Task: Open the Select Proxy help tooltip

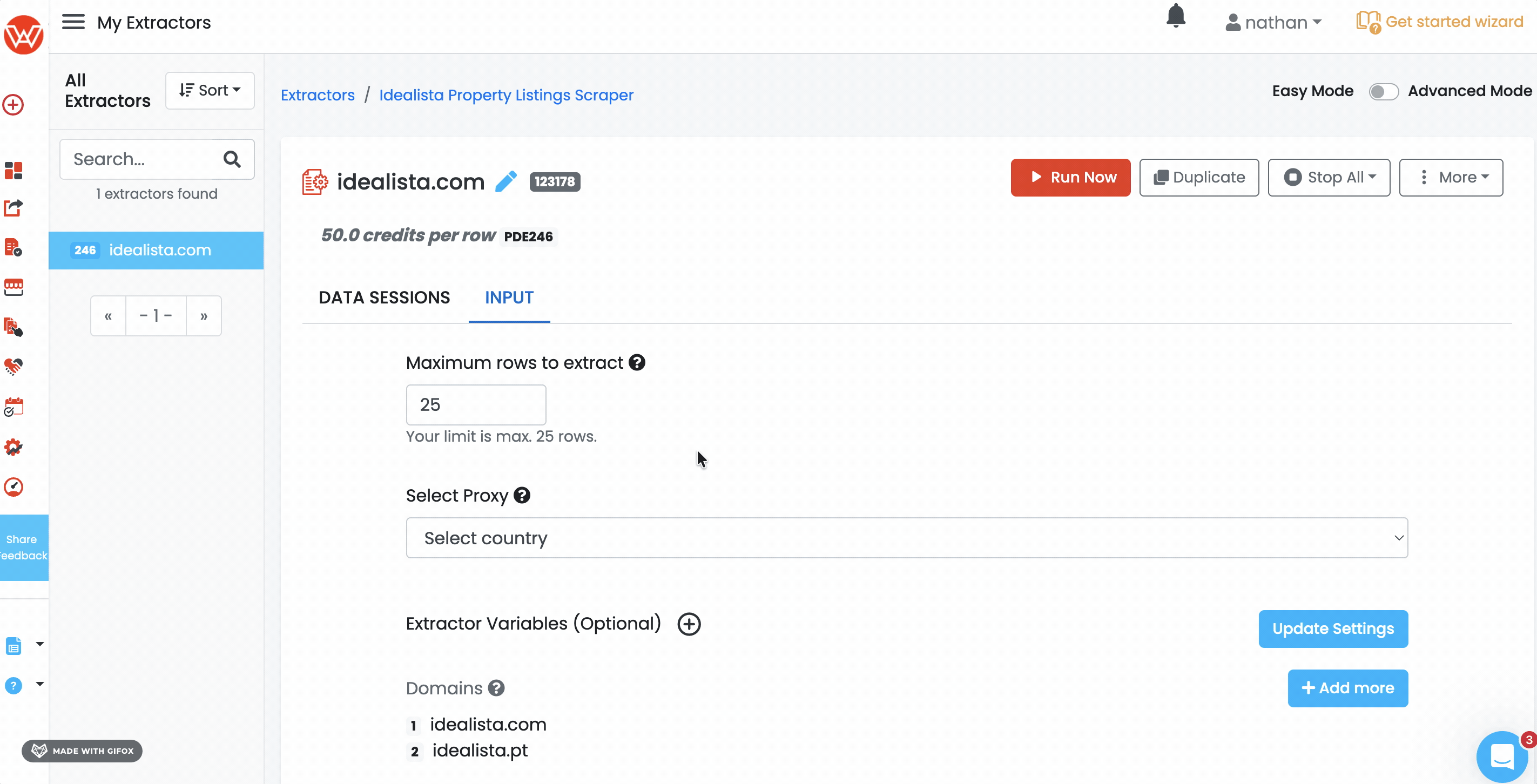Action: coord(522,495)
